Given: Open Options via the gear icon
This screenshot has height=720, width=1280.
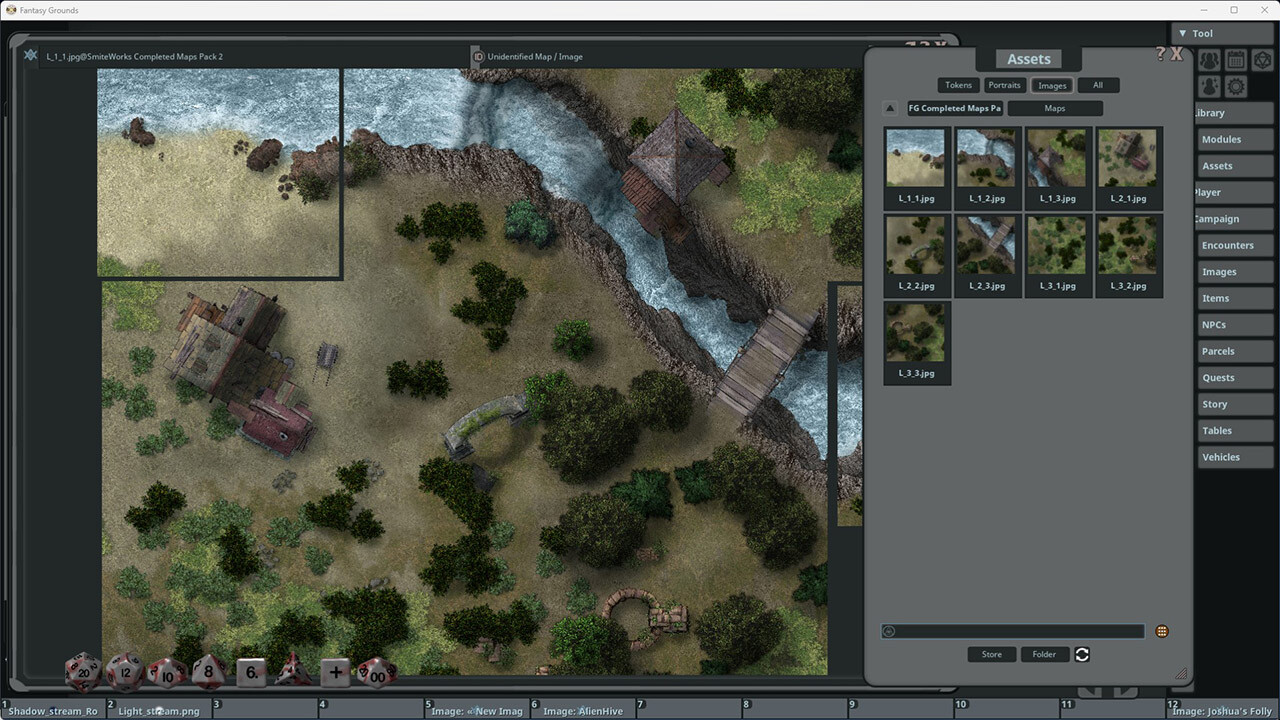Looking at the screenshot, I should coord(1236,86).
